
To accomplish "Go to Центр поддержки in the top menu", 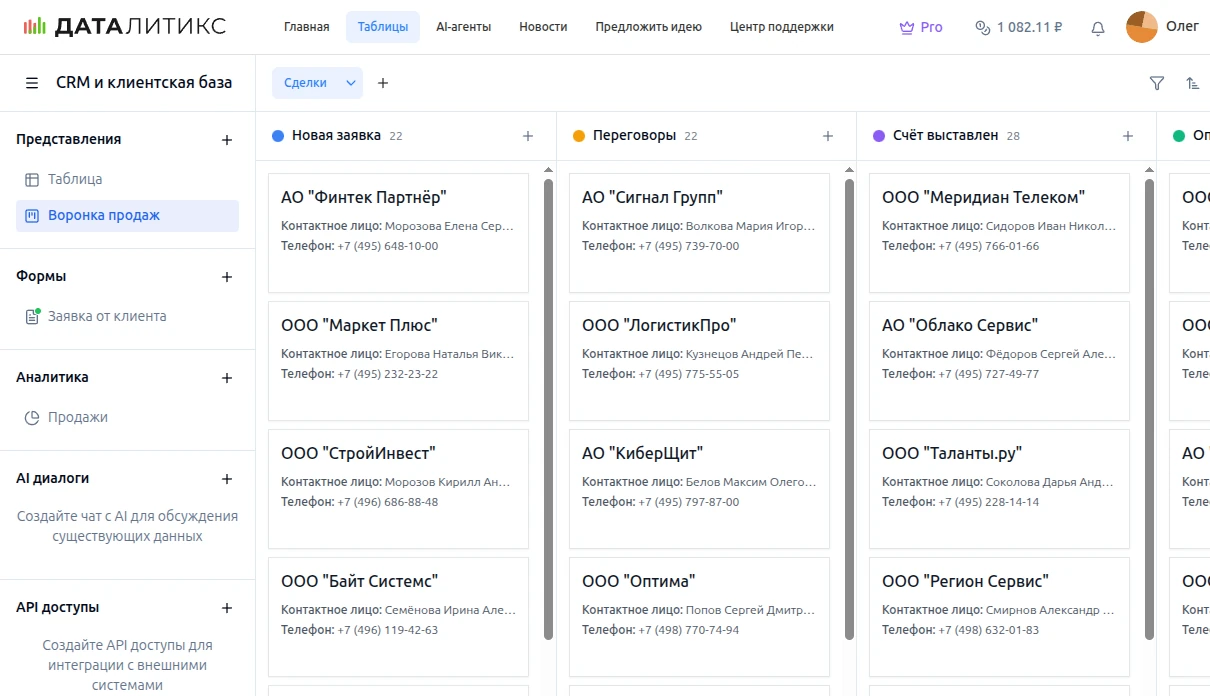I will coord(781,27).
